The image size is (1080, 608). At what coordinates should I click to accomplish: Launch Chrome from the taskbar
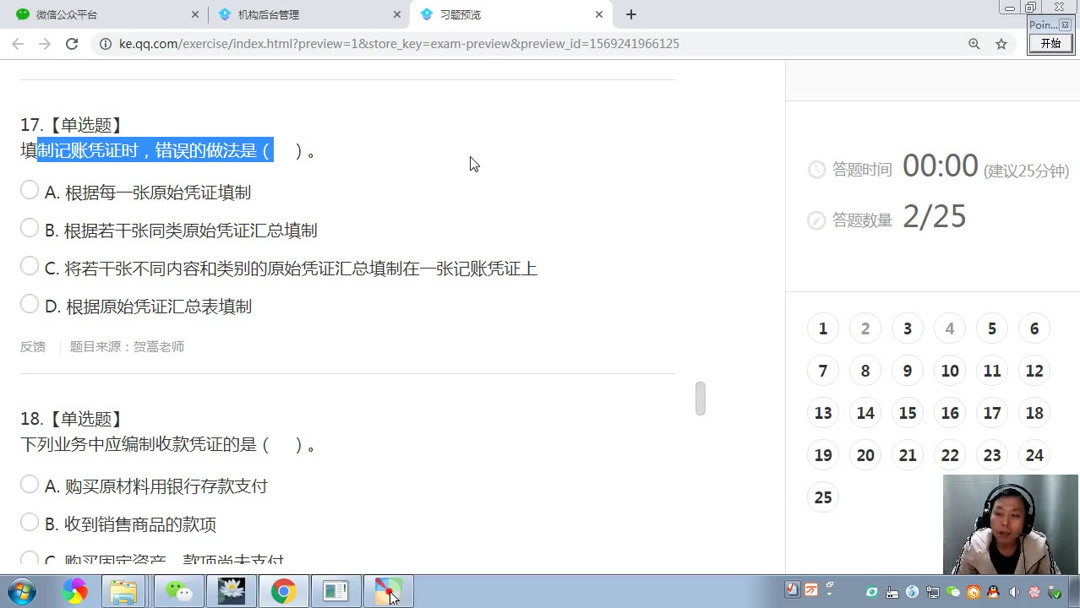pyautogui.click(x=285, y=592)
